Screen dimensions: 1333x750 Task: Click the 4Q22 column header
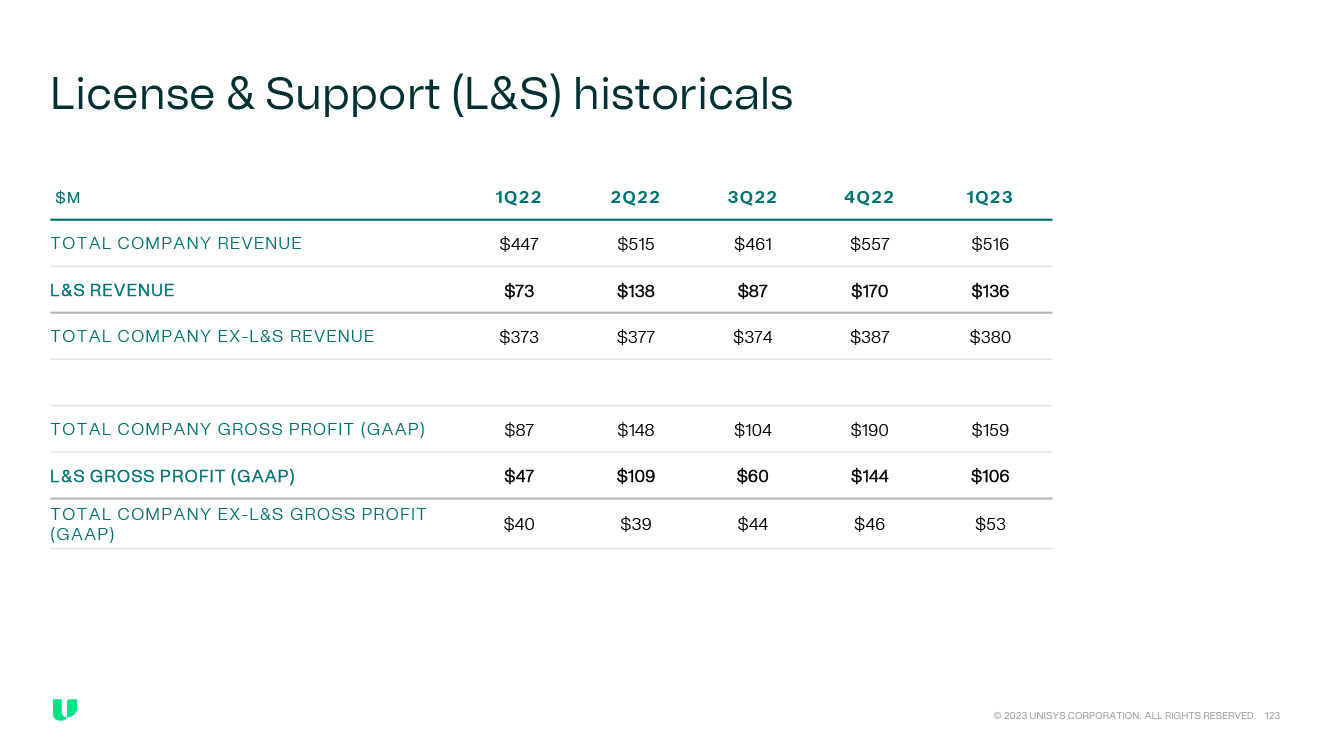tap(869, 197)
